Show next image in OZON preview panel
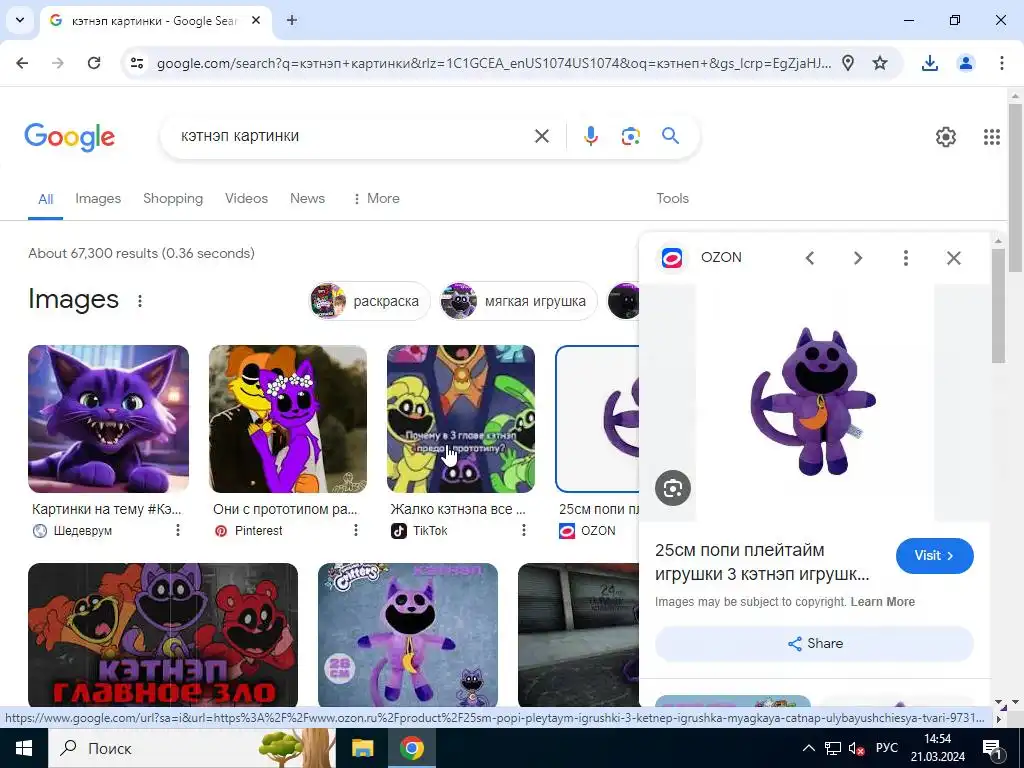Image resolution: width=1024 pixels, height=768 pixels. click(x=857, y=258)
